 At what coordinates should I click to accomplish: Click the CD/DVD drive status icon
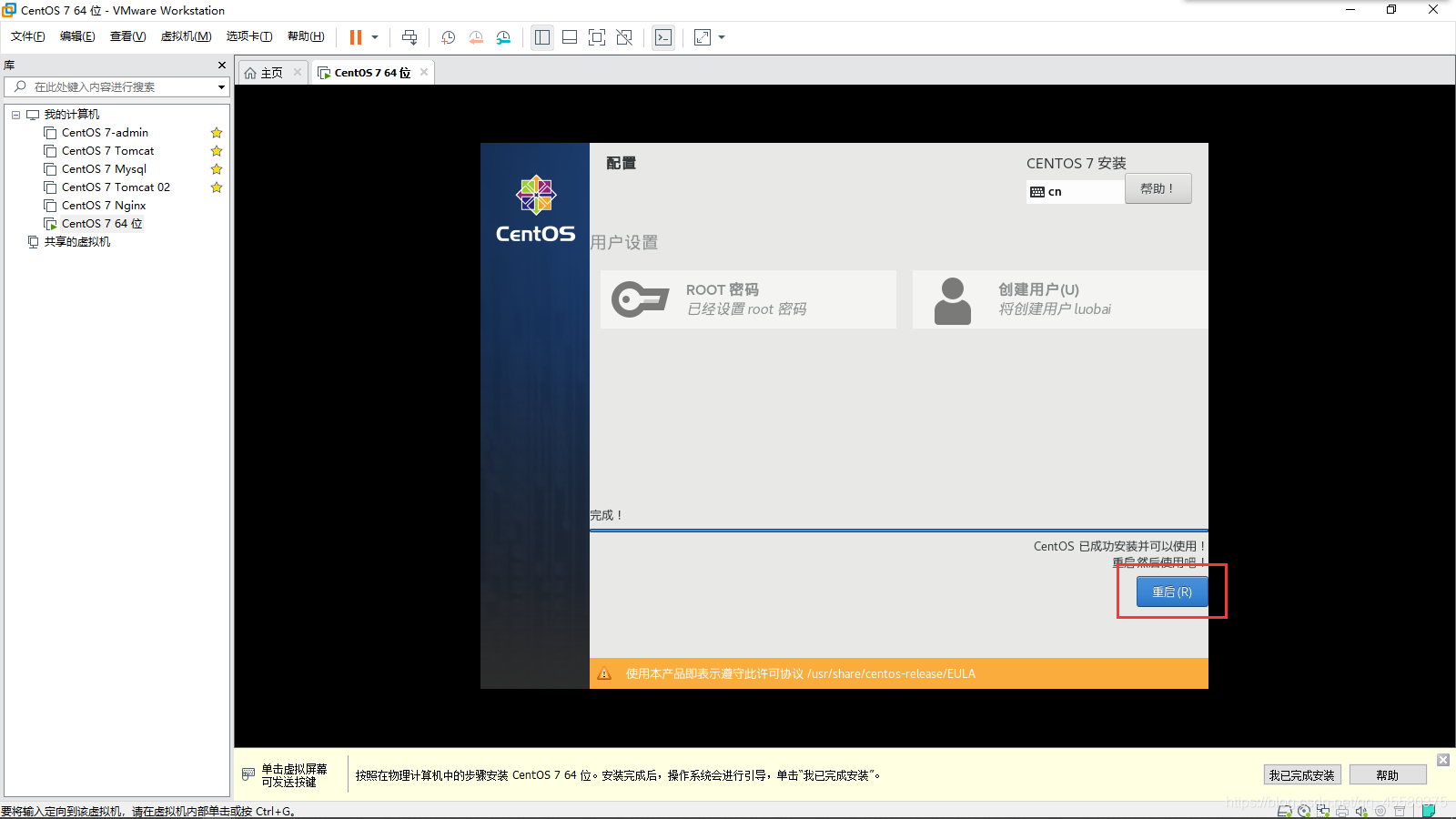pos(1304,811)
